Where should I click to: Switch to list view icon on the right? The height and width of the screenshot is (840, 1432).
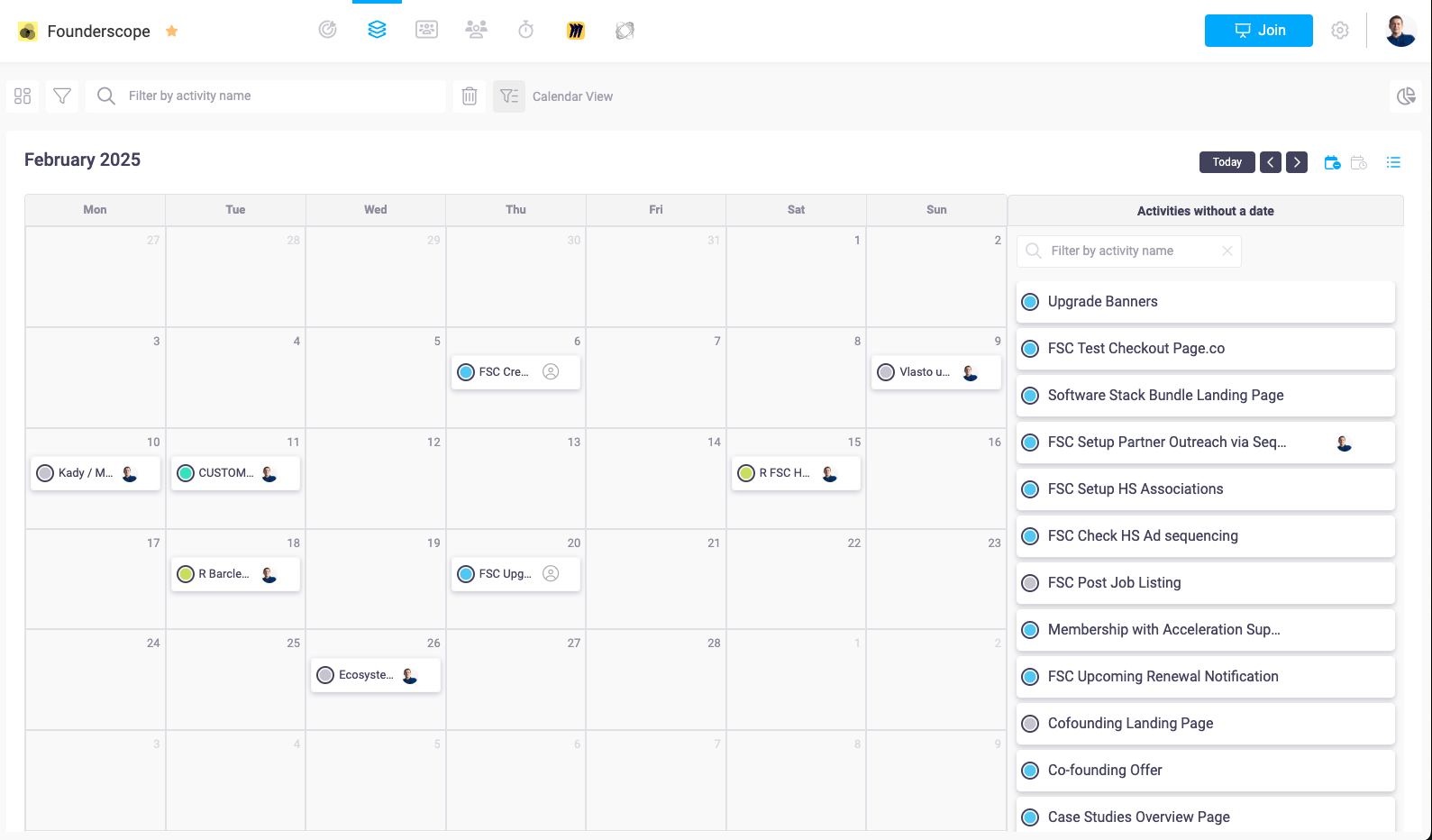1393,162
